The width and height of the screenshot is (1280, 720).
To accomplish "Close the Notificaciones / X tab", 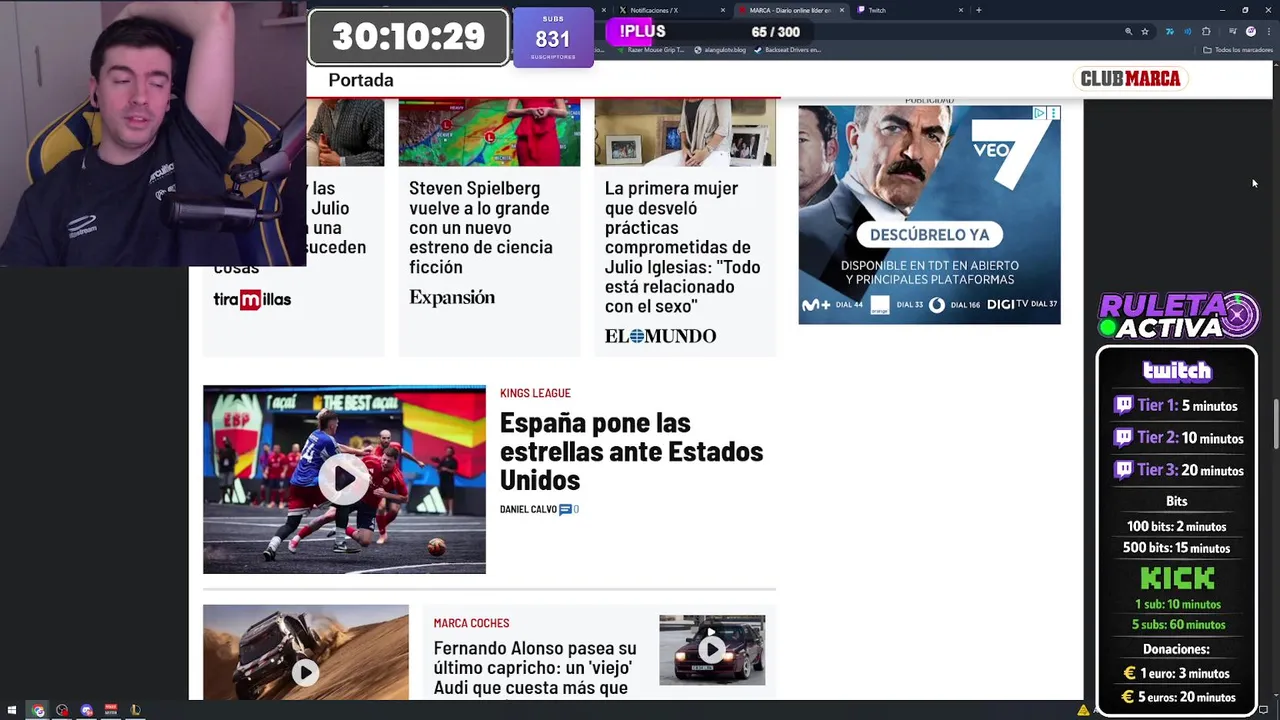I will coord(723,10).
